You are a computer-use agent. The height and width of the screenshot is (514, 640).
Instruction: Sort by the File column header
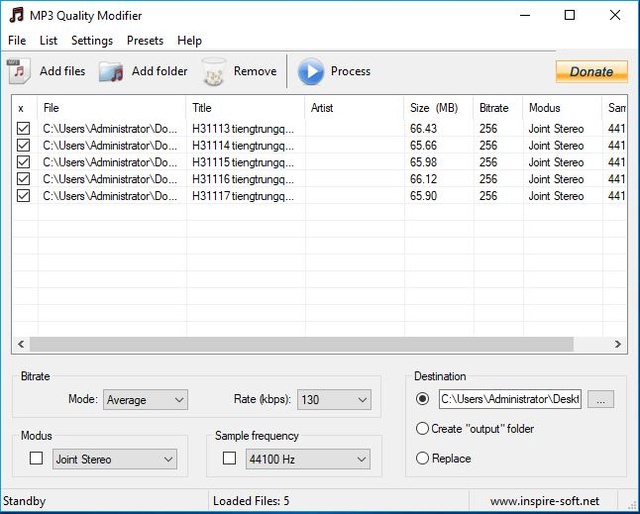pos(111,108)
